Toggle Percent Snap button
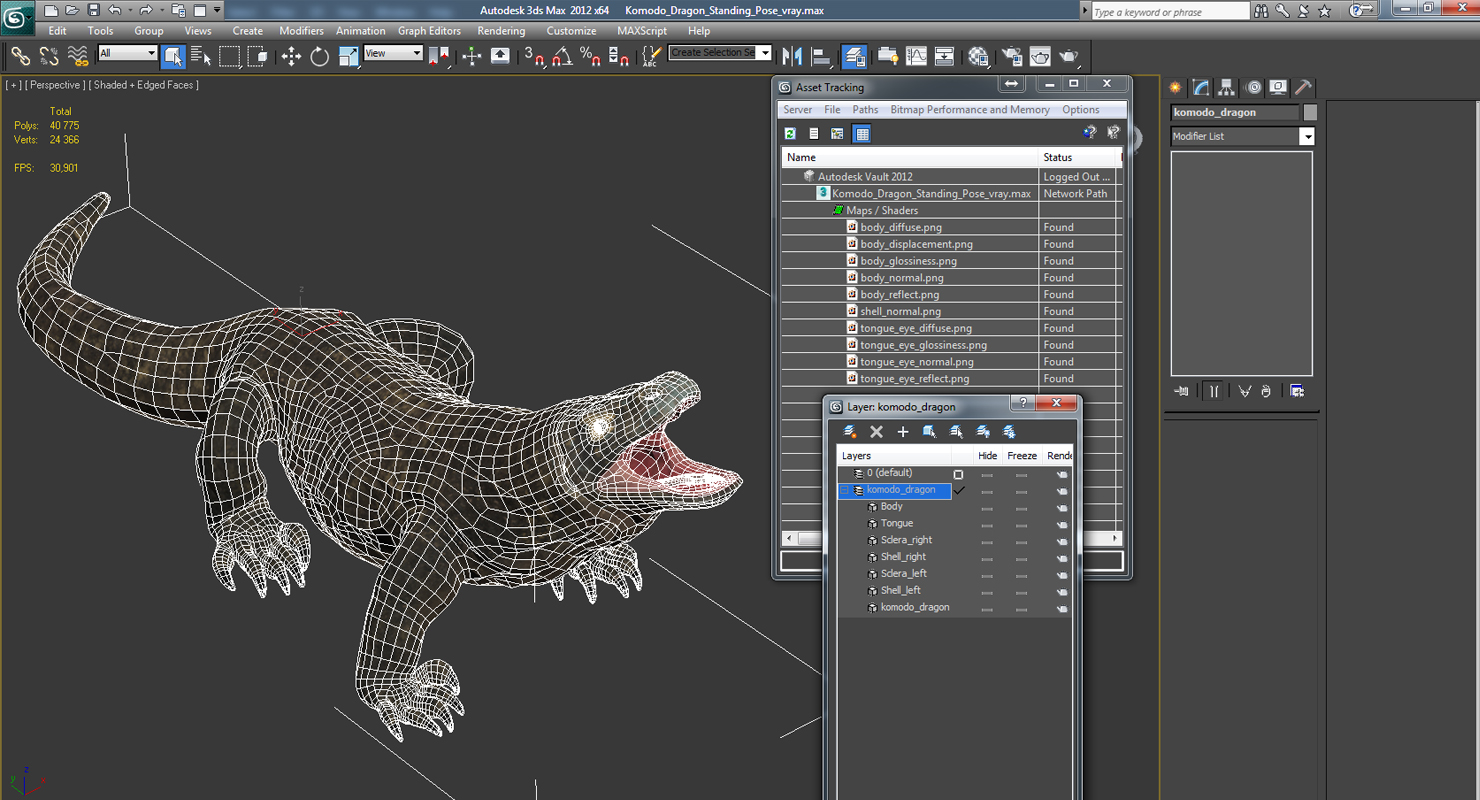This screenshot has height=800, width=1480. (590, 56)
